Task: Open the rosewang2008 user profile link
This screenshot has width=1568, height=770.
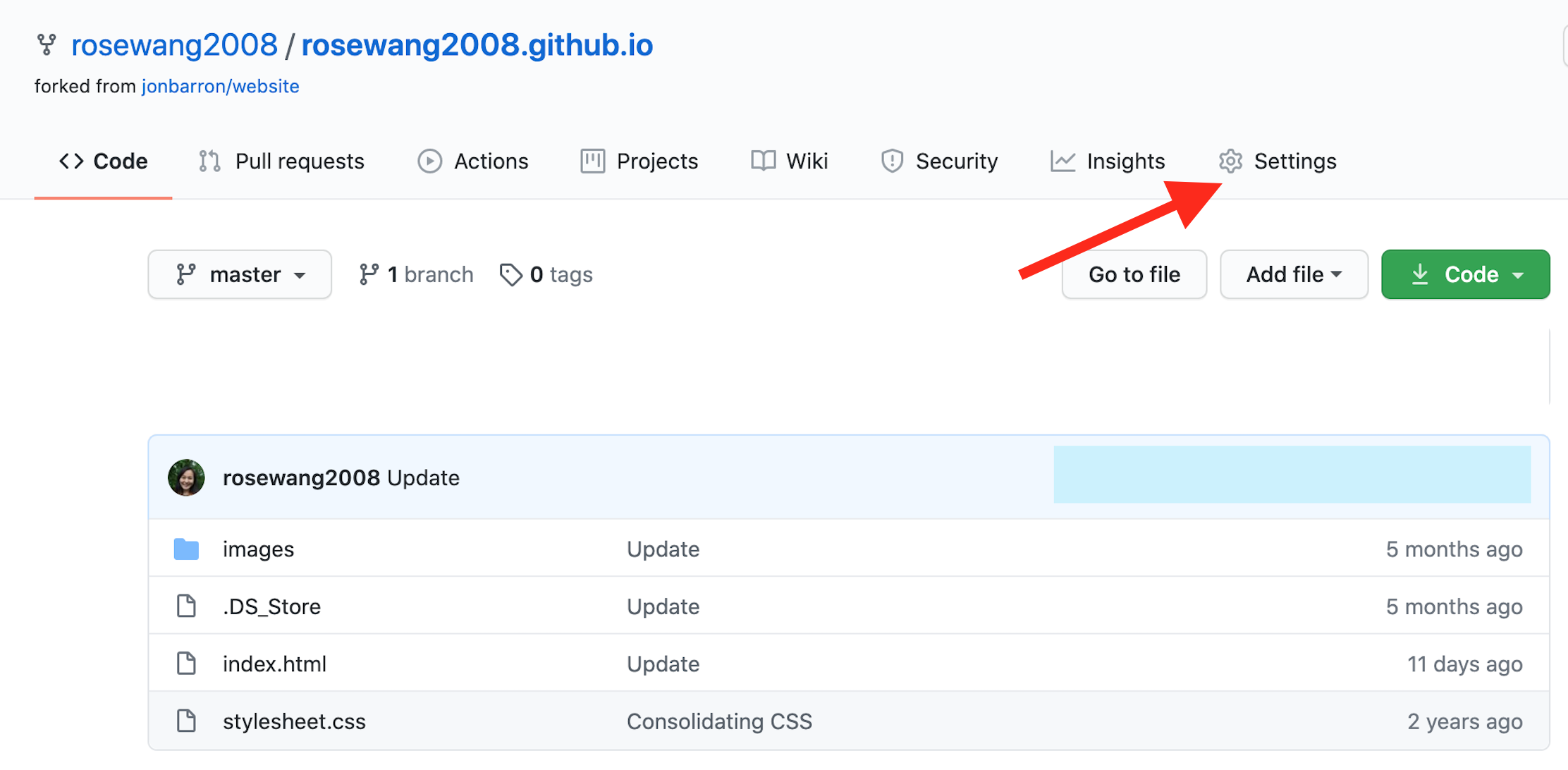Action: (x=174, y=45)
